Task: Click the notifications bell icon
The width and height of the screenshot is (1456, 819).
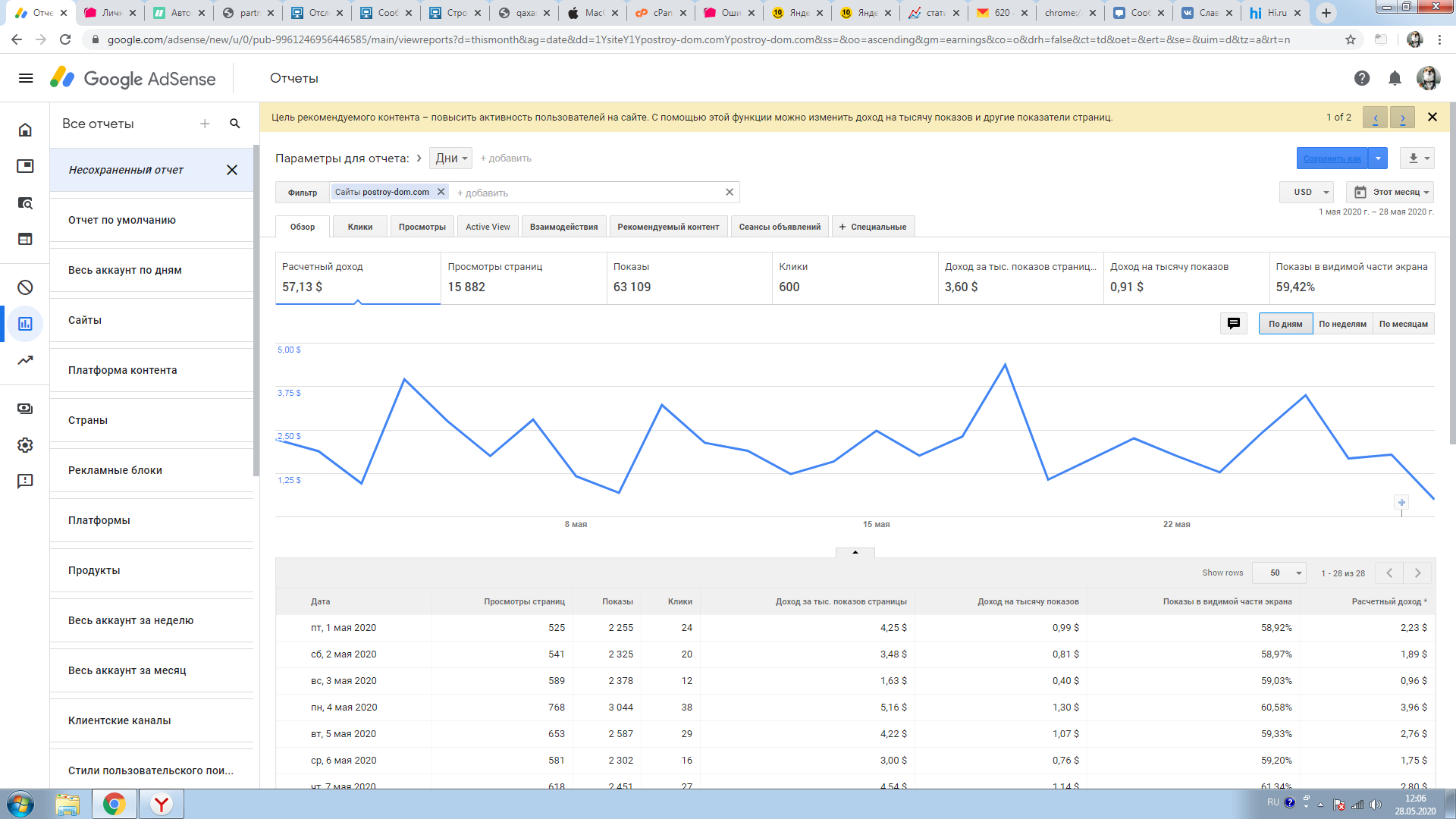Action: pyautogui.click(x=1395, y=78)
